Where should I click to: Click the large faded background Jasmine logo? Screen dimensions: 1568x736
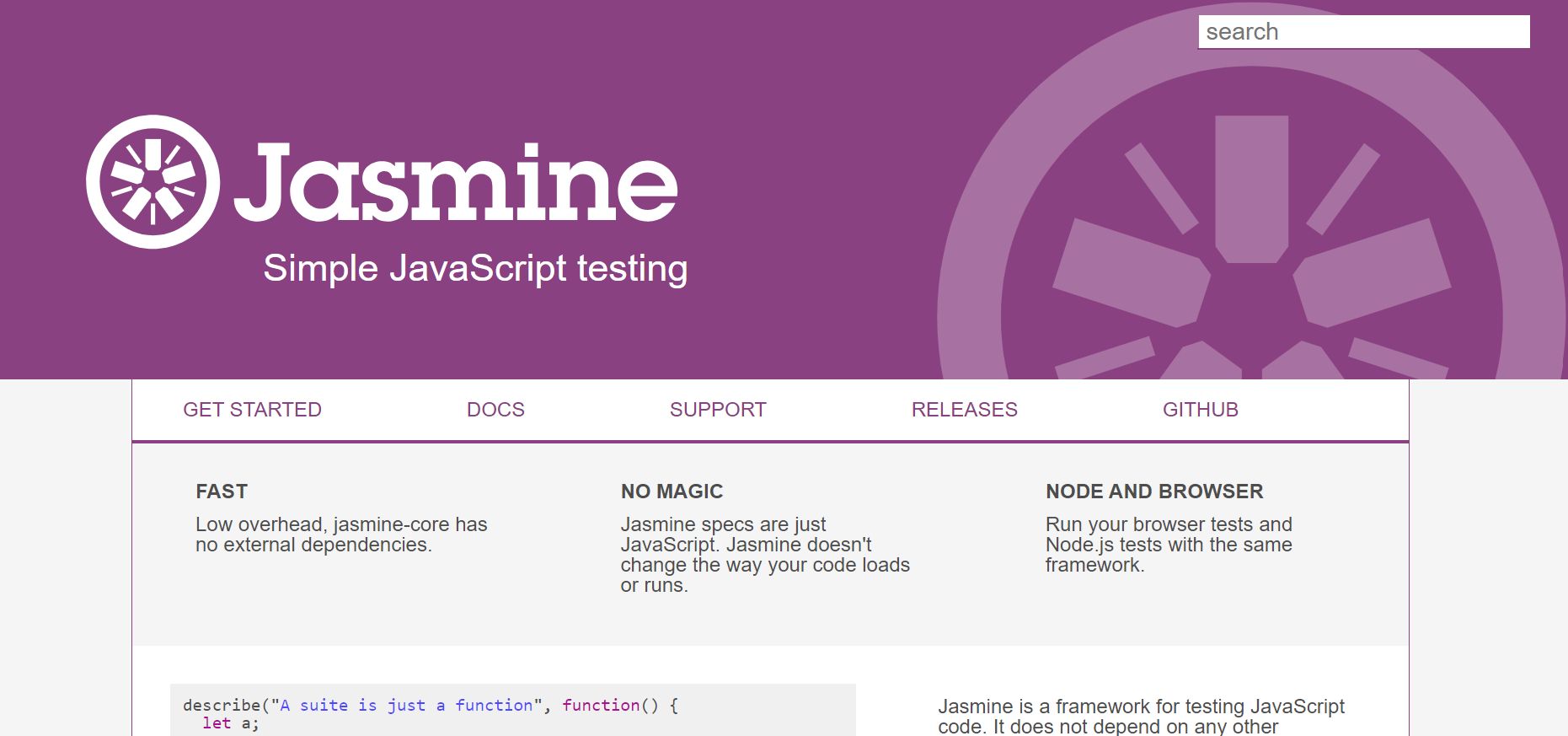point(1251,253)
